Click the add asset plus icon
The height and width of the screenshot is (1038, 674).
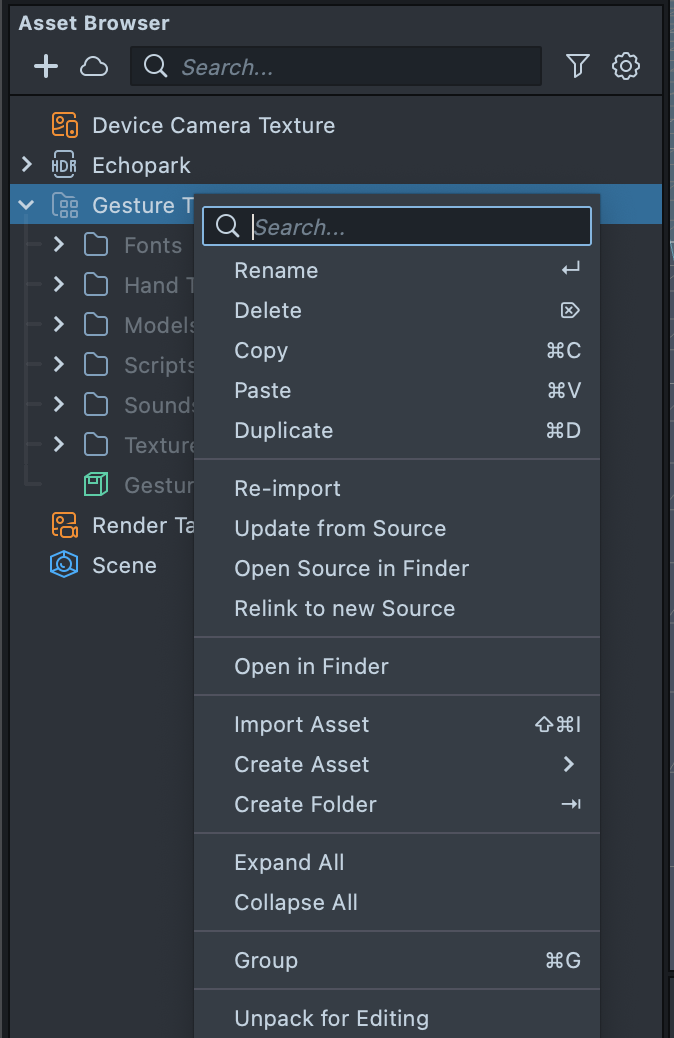point(46,67)
